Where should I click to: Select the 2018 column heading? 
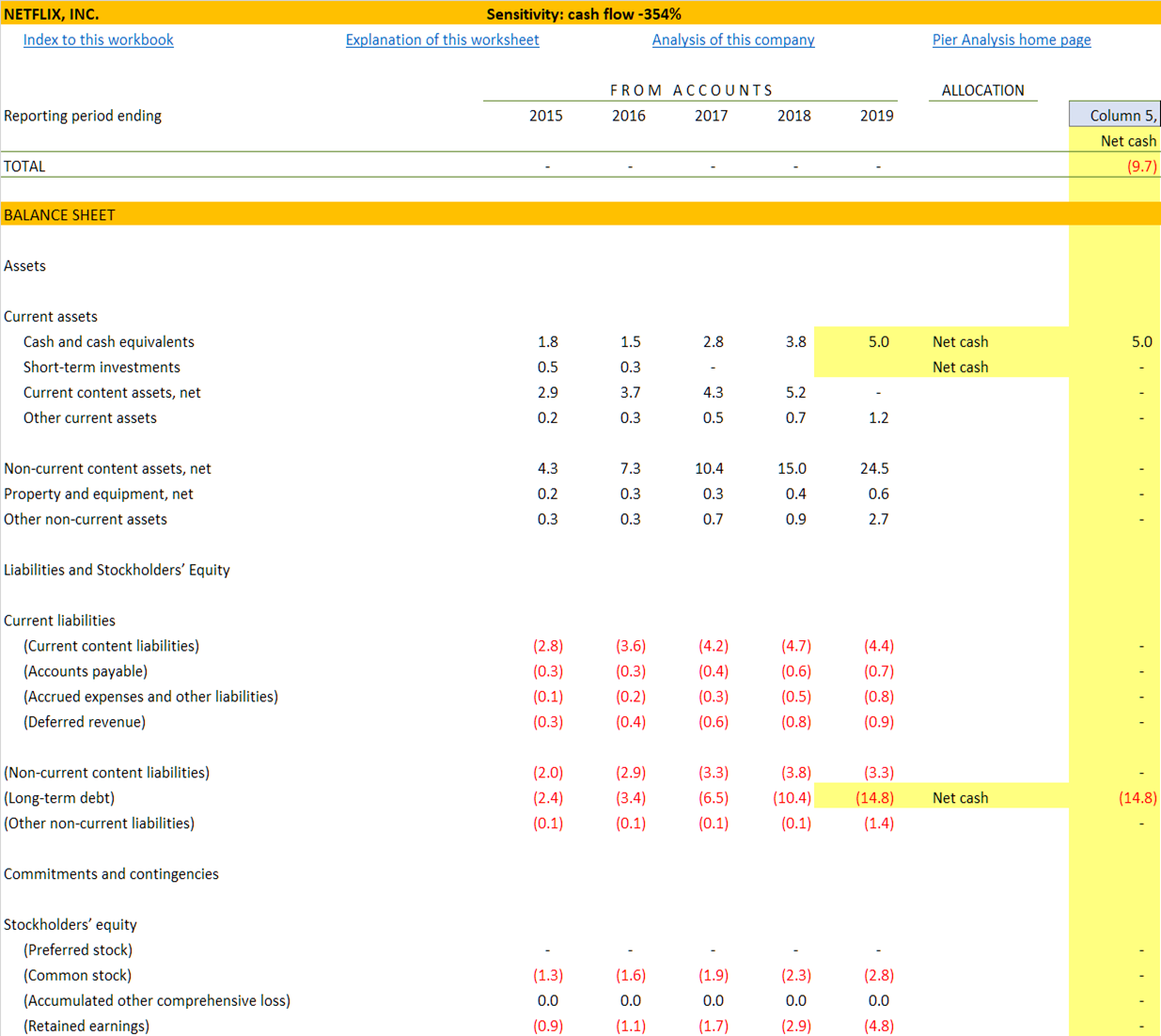point(793,116)
